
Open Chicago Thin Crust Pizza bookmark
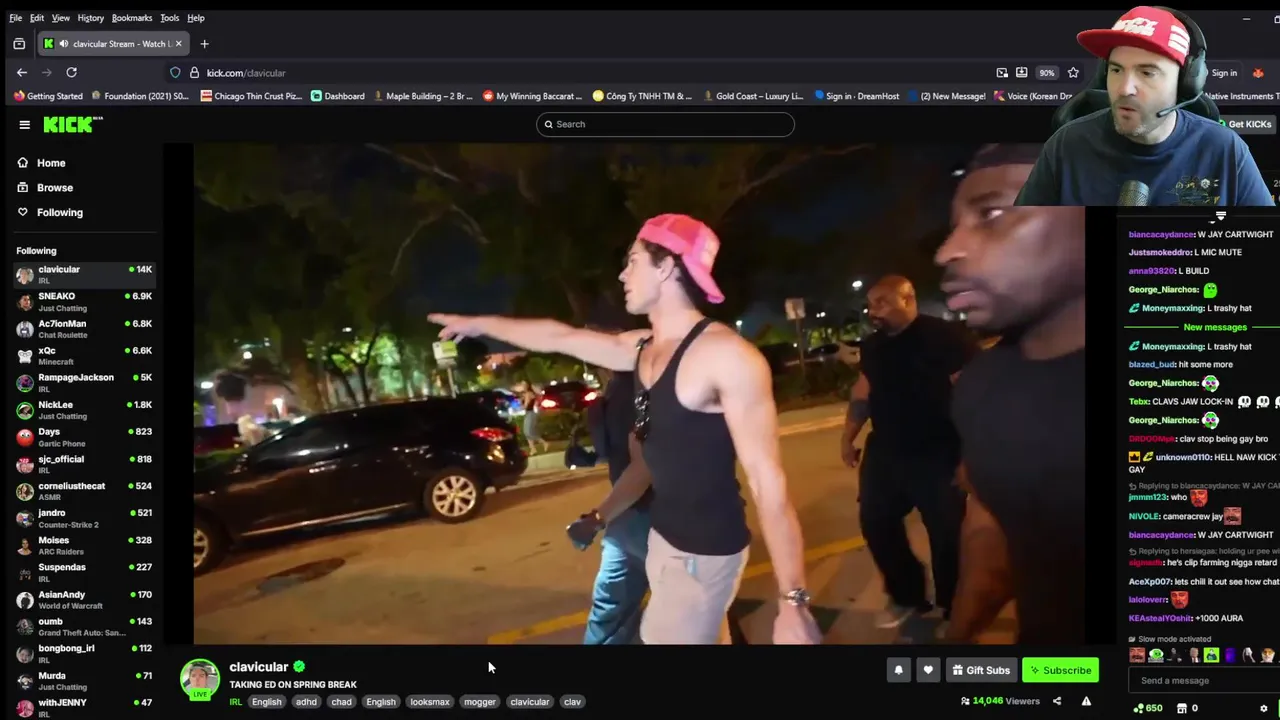point(252,96)
